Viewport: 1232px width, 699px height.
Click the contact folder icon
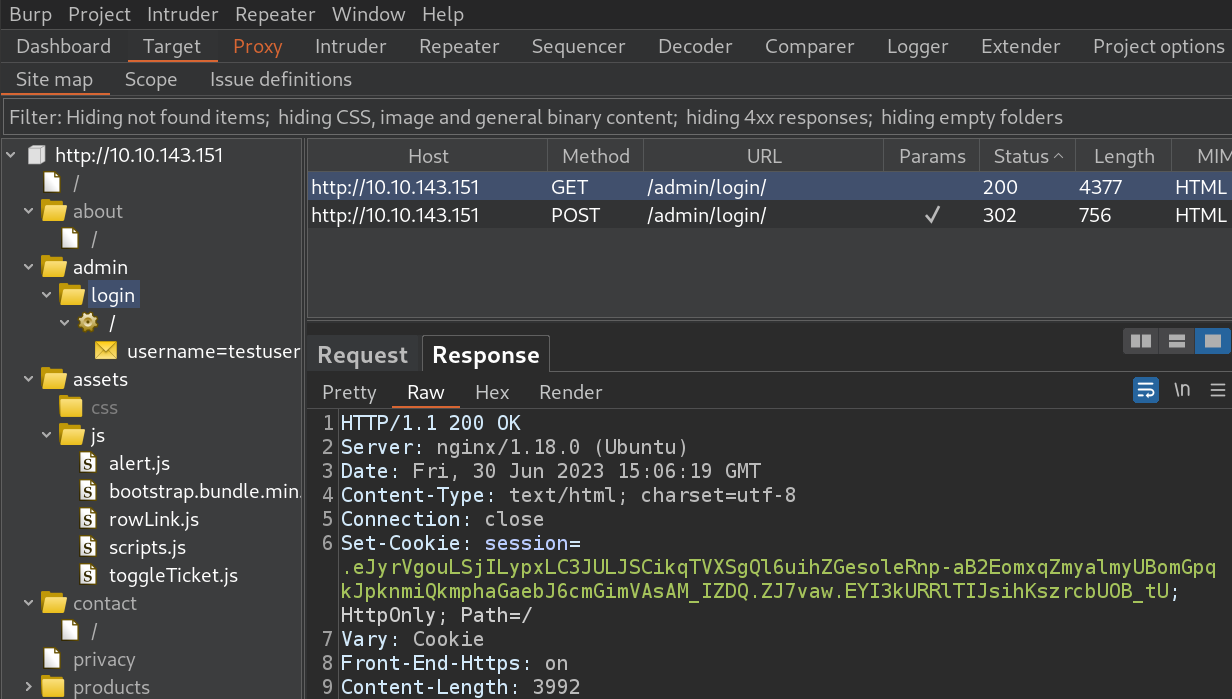[x=53, y=603]
